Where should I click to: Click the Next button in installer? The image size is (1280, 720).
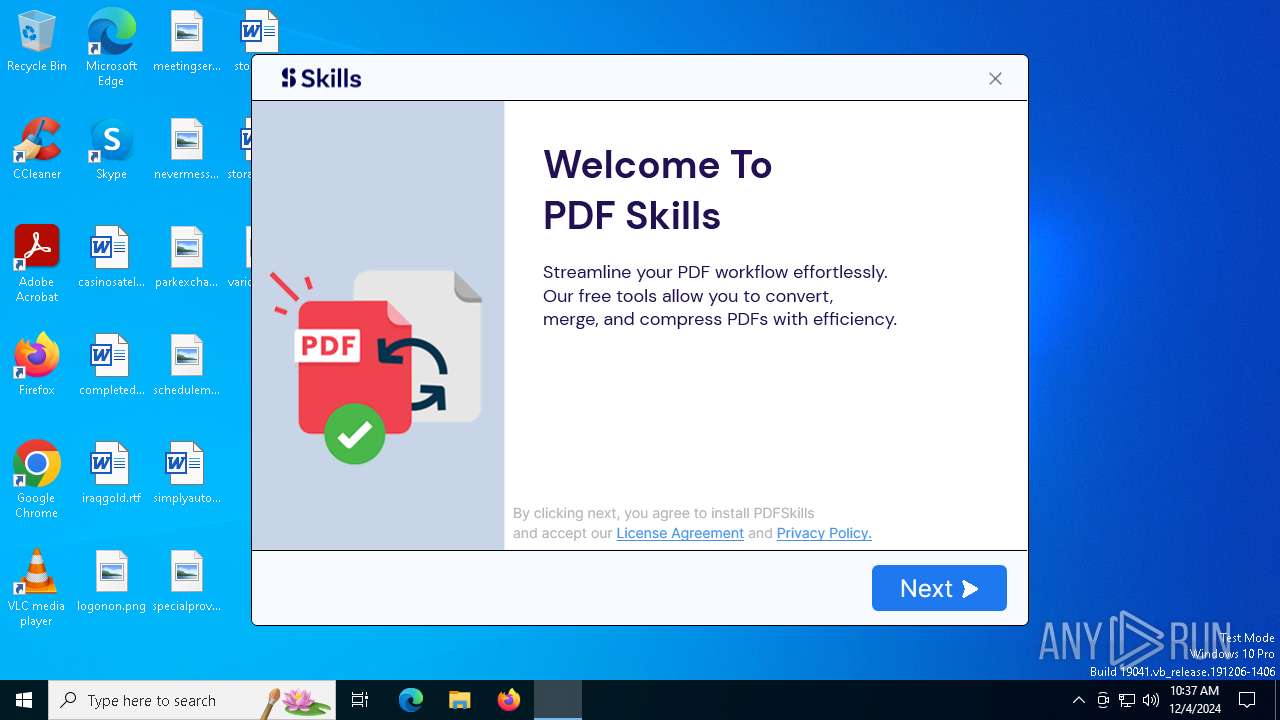[939, 588]
